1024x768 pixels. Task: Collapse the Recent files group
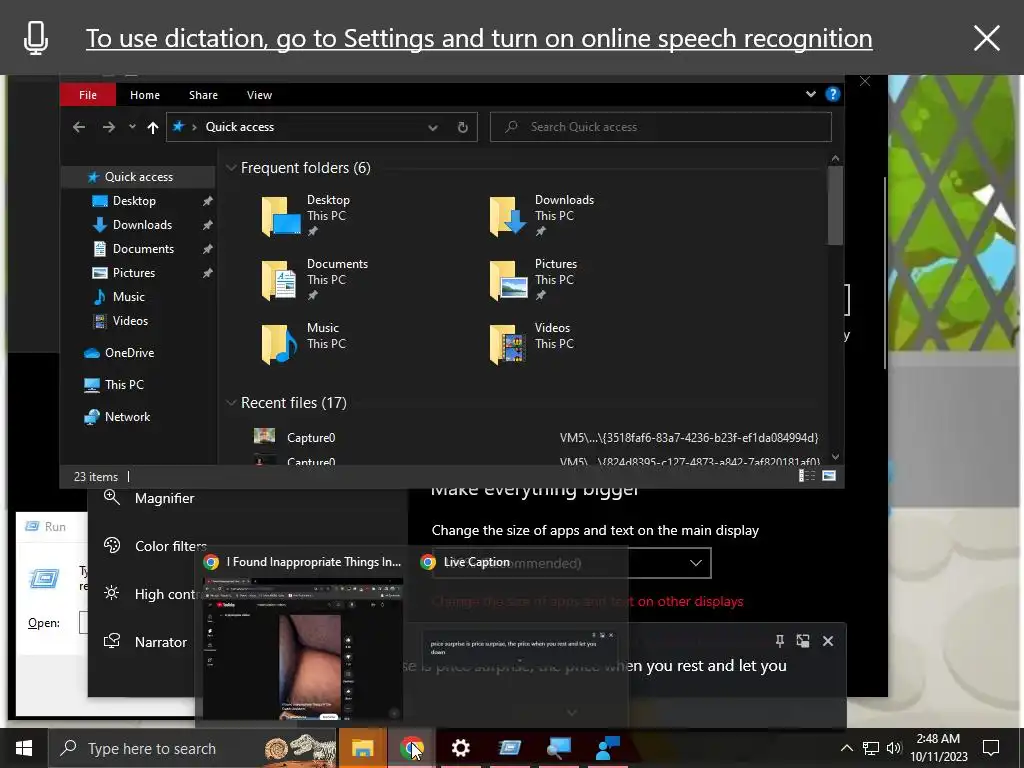click(x=231, y=403)
